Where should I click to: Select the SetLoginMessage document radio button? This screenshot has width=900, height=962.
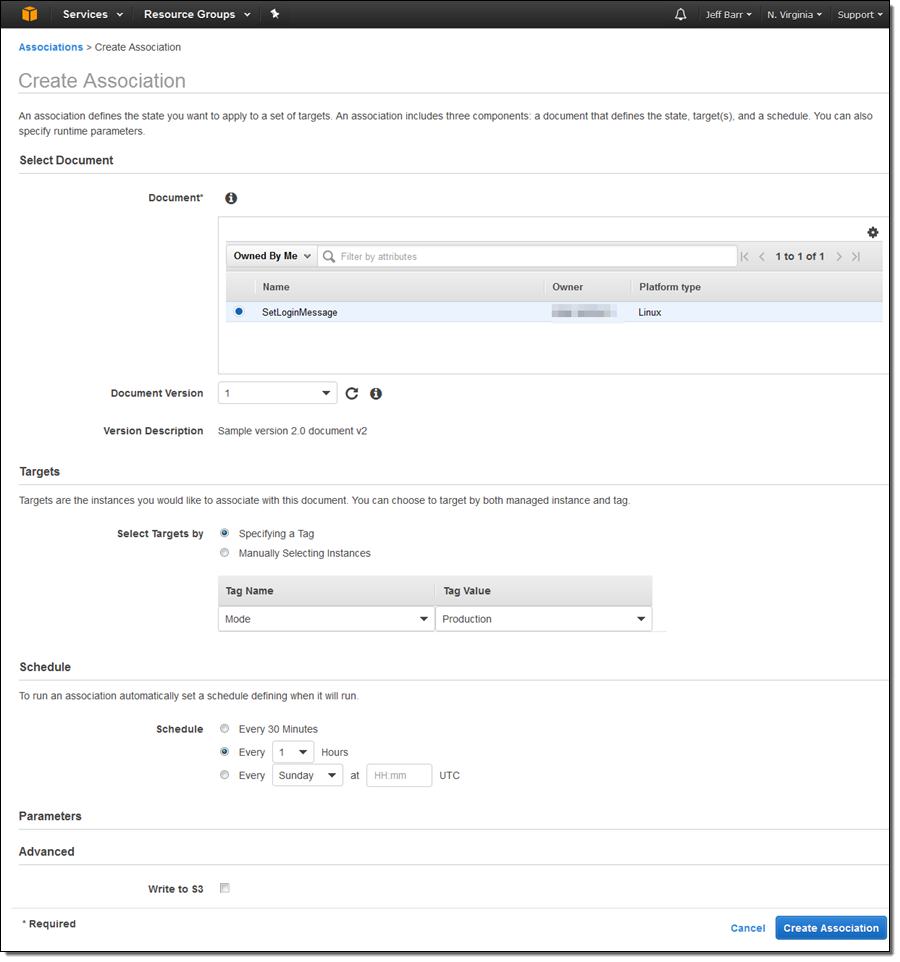(239, 312)
